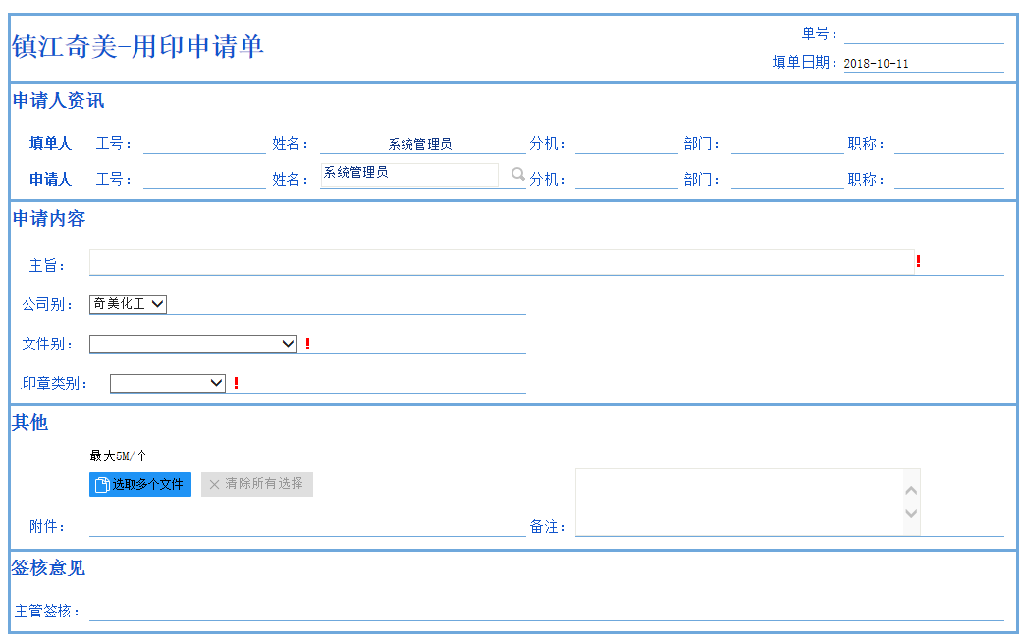Viewport: 1024px width, 642px height.
Task: Click the 填单日期 value 2018-10-11
Action: click(876, 64)
